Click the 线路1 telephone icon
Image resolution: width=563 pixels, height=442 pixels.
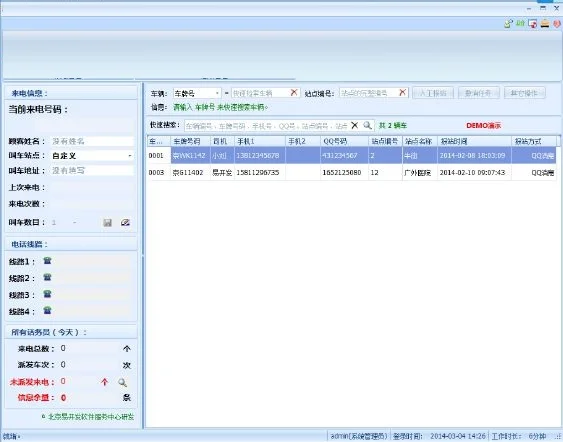click(47, 261)
